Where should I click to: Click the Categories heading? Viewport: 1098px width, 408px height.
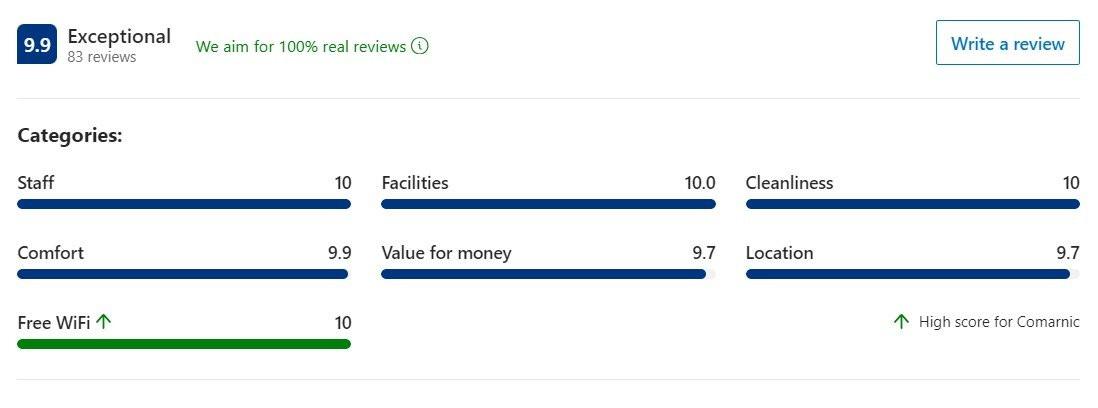70,136
